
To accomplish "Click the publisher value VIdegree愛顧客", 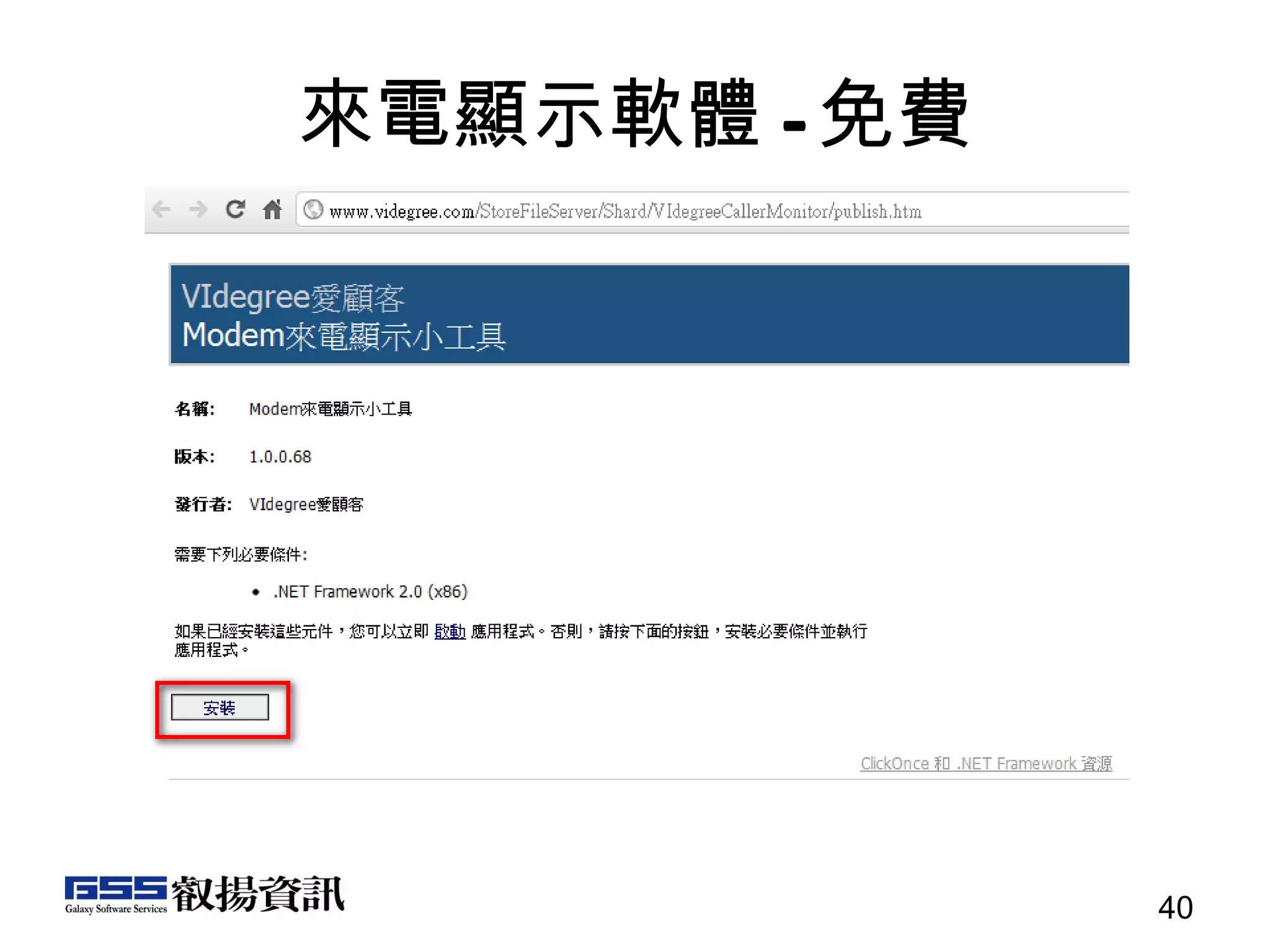I will 306,505.
